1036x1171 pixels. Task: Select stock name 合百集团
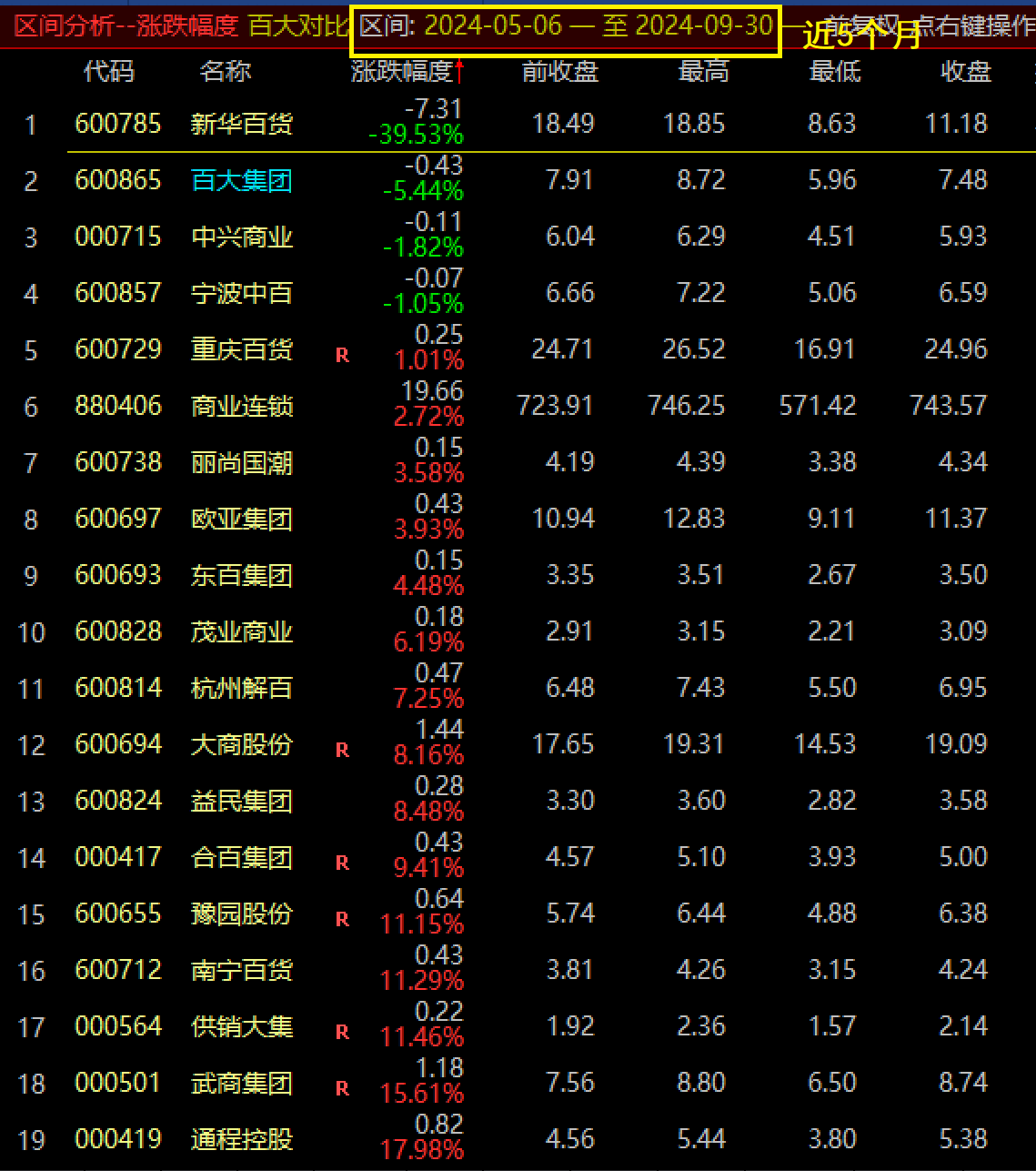coord(242,857)
